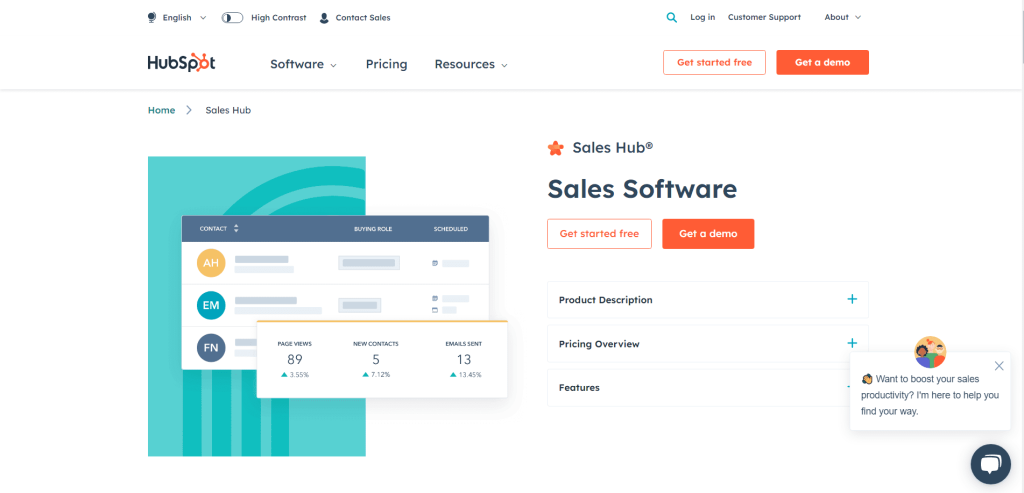Image resolution: width=1024 pixels, height=493 pixels.
Task: Open the English language dropdown
Action: 184,18
